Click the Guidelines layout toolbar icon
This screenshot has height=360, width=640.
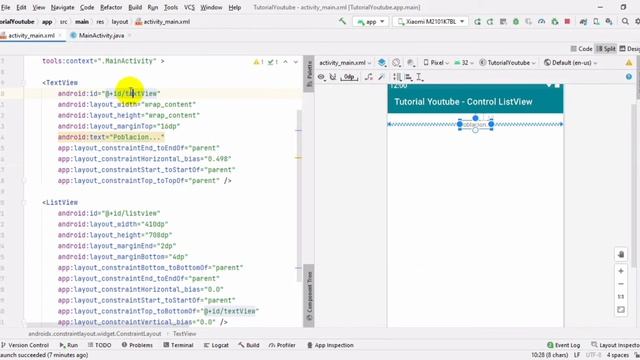420,77
